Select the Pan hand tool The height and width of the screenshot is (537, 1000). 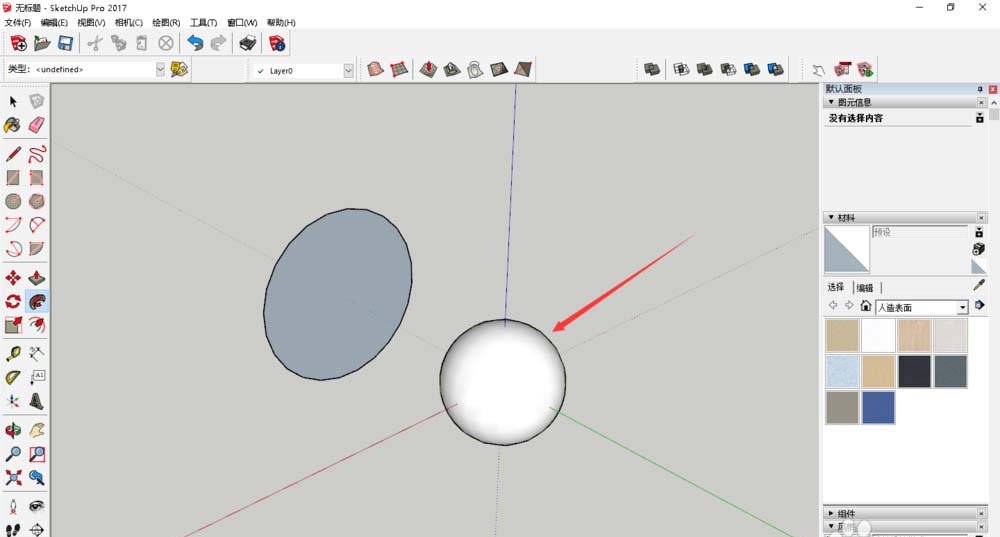click(37, 430)
